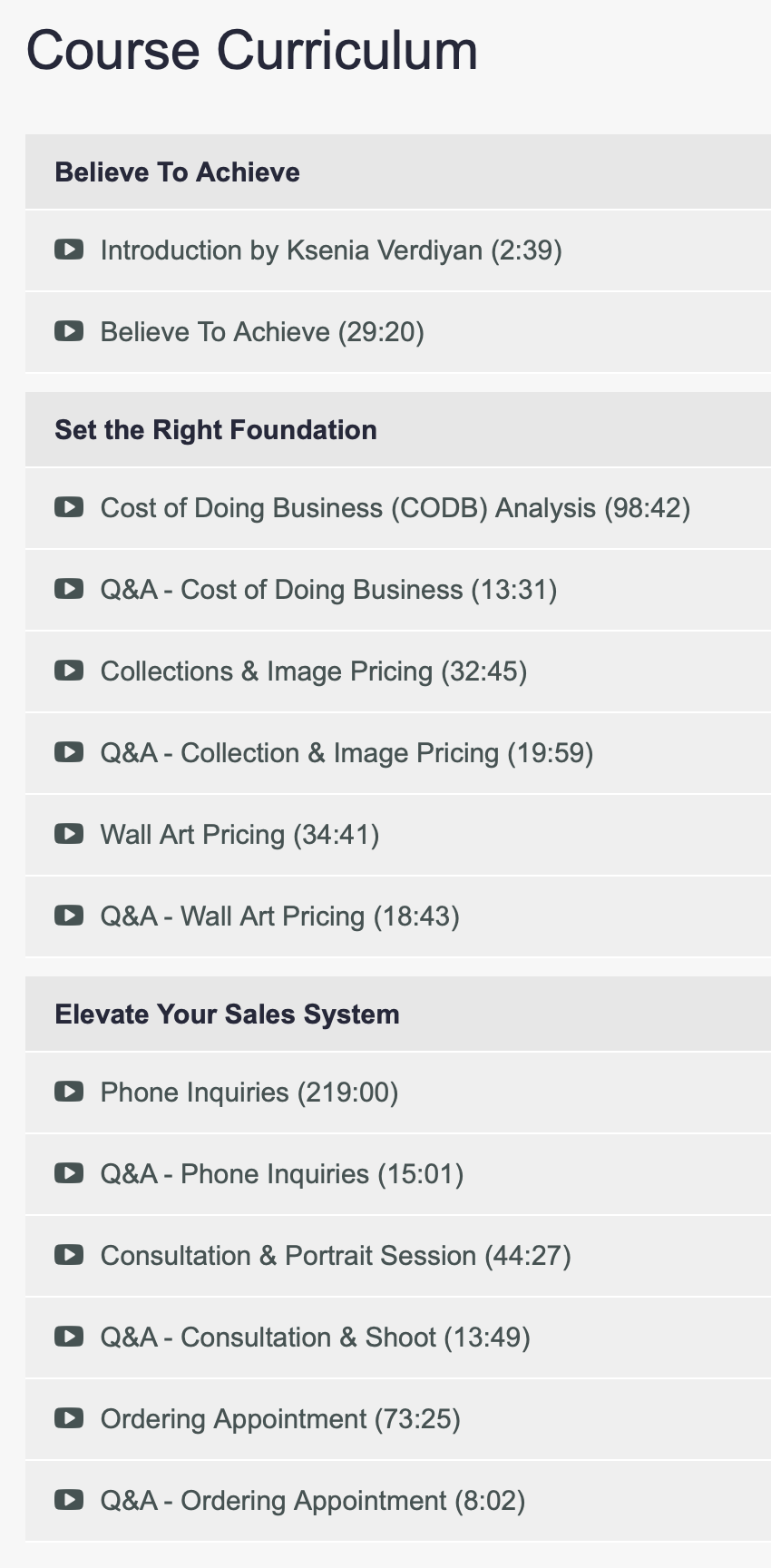This screenshot has height=1568, width=771.
Task: Click video icon for Consultation & Portrait Session
Action: coord(69,1254)
